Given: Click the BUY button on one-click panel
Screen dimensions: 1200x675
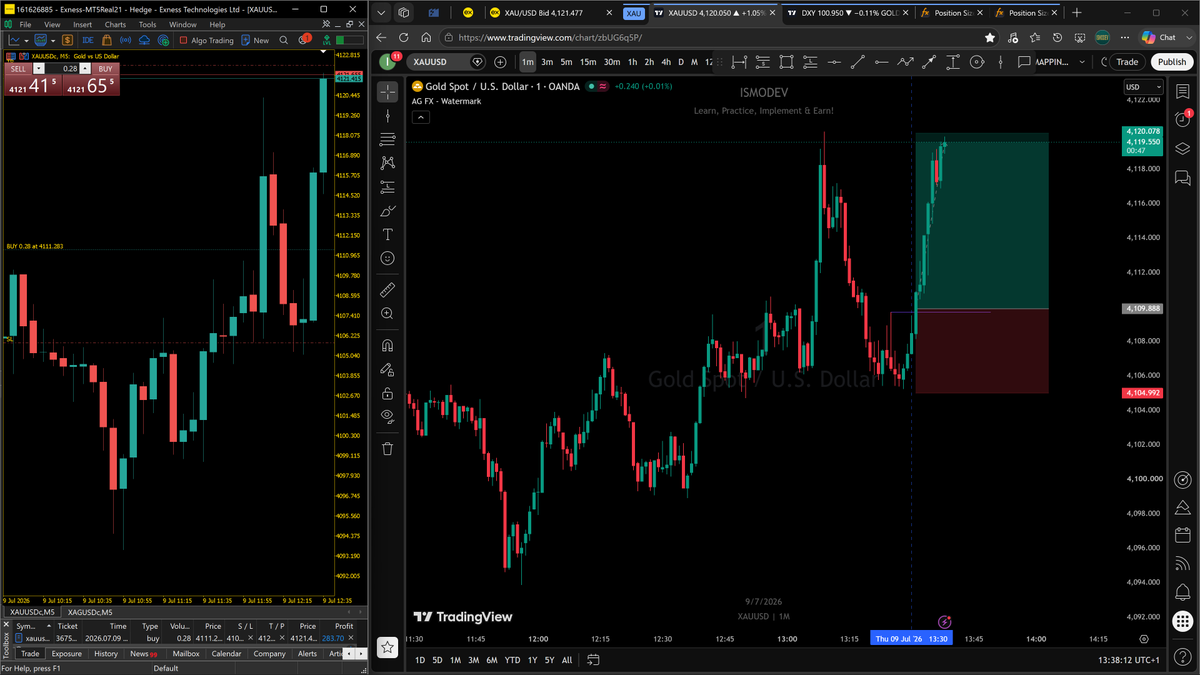Looking at the screenshot, I should [x=105, y=69].
